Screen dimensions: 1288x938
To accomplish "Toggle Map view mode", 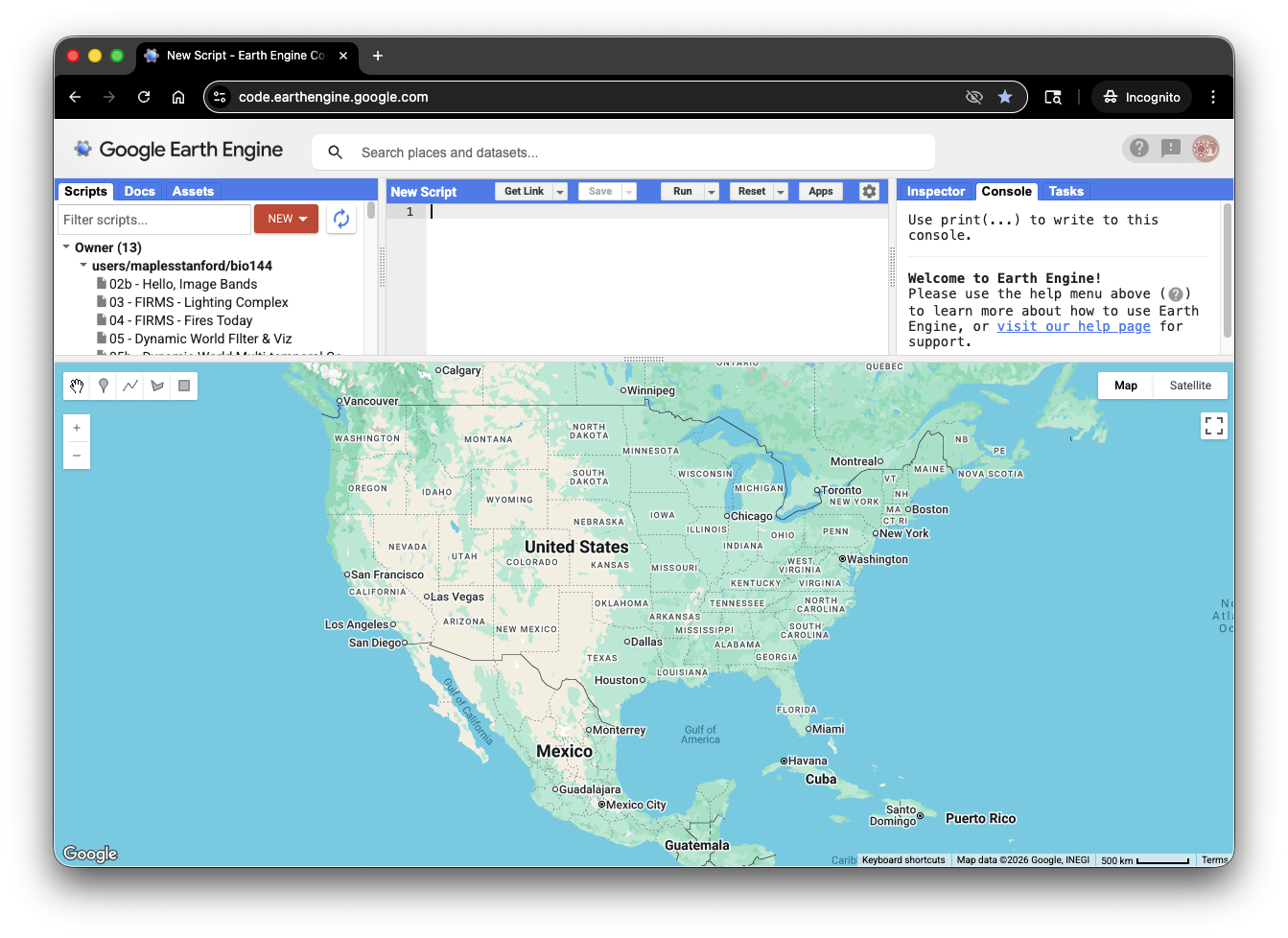I will [x=1125, y=385].
